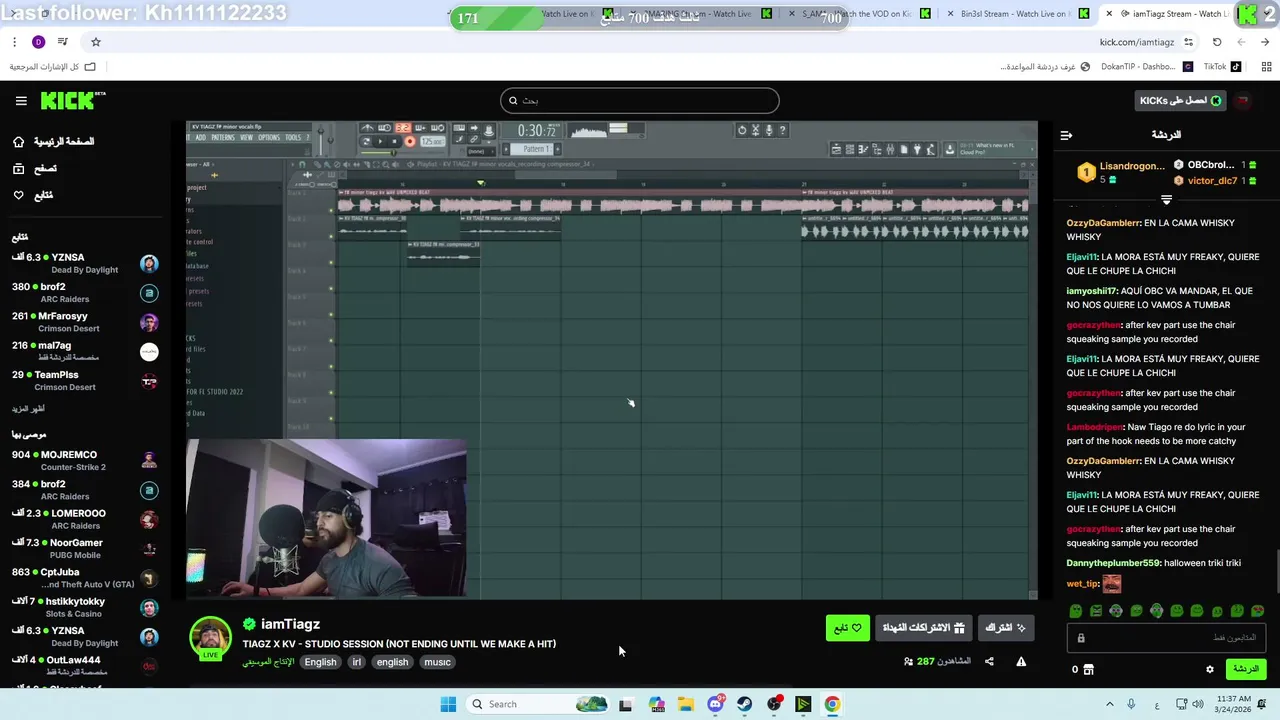The width and height of the screenshot is (1280, 720).
Task: Click the FL Studio tempo 125 display
Action: tap(432, 142)
